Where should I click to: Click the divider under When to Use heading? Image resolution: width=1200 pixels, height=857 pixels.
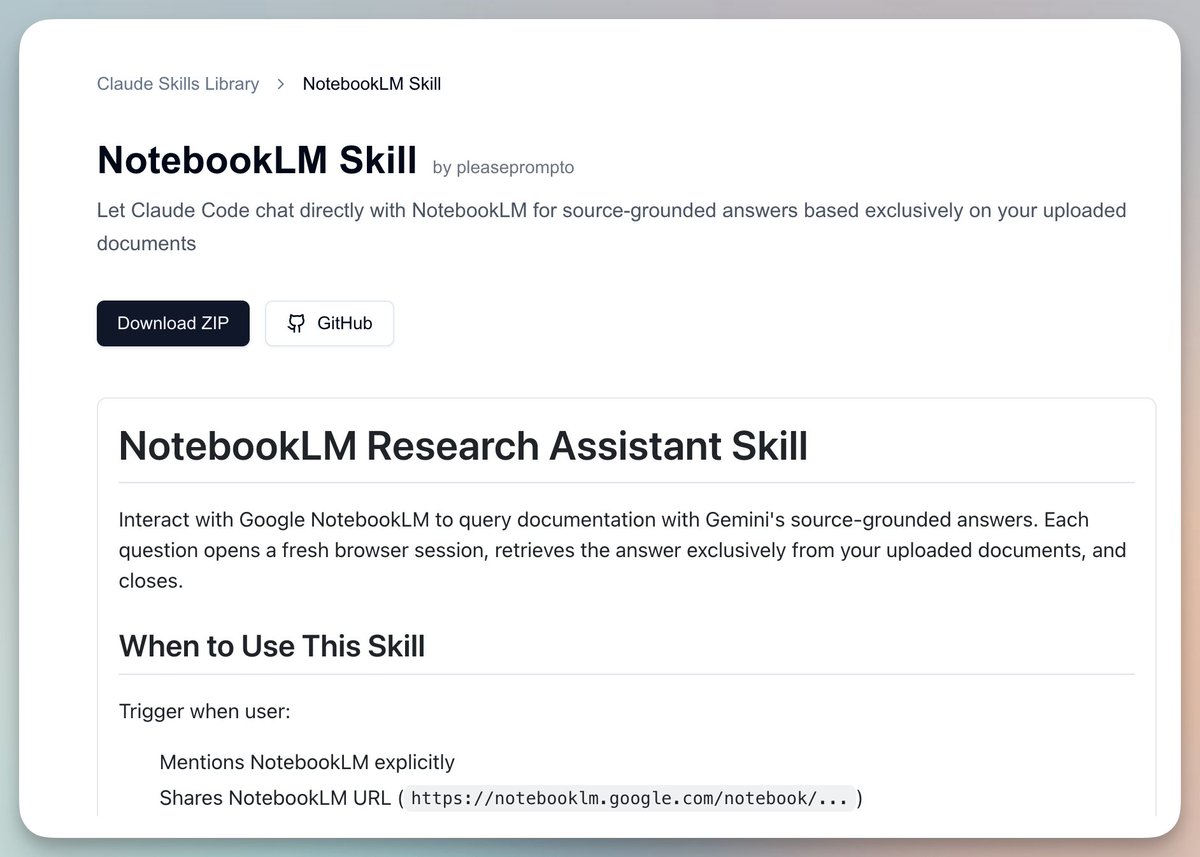[x=626, y=675]
